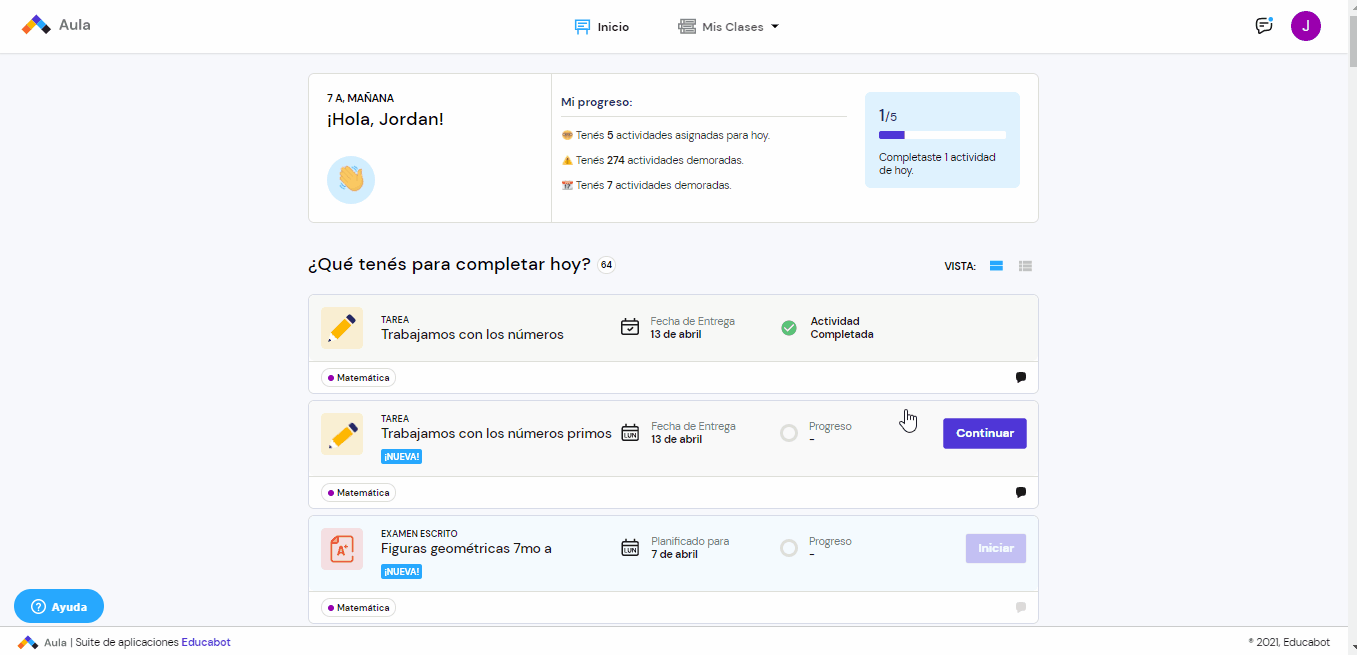
Task: Open the Educabot link in footer
Action: click(206, 642)
